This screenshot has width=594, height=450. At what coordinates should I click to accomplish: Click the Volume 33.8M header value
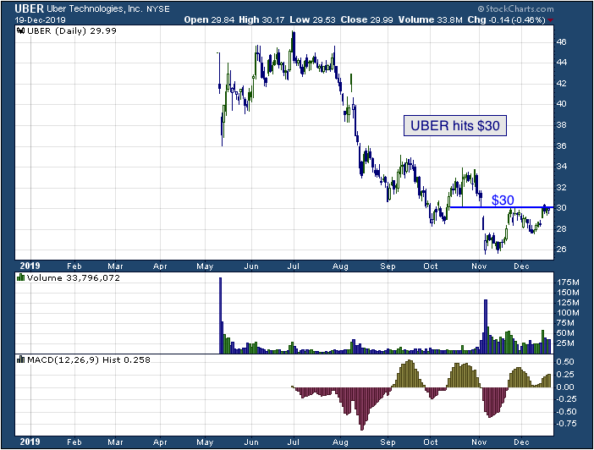pyautogui.click(x=430, y=20)
